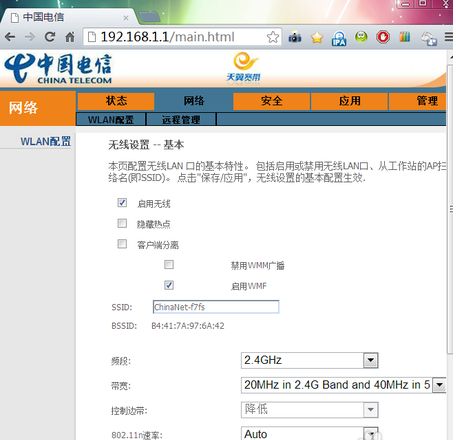Click the green frog extension icon
This screenshot has width=456, height=440.
(x=361, y=37)
